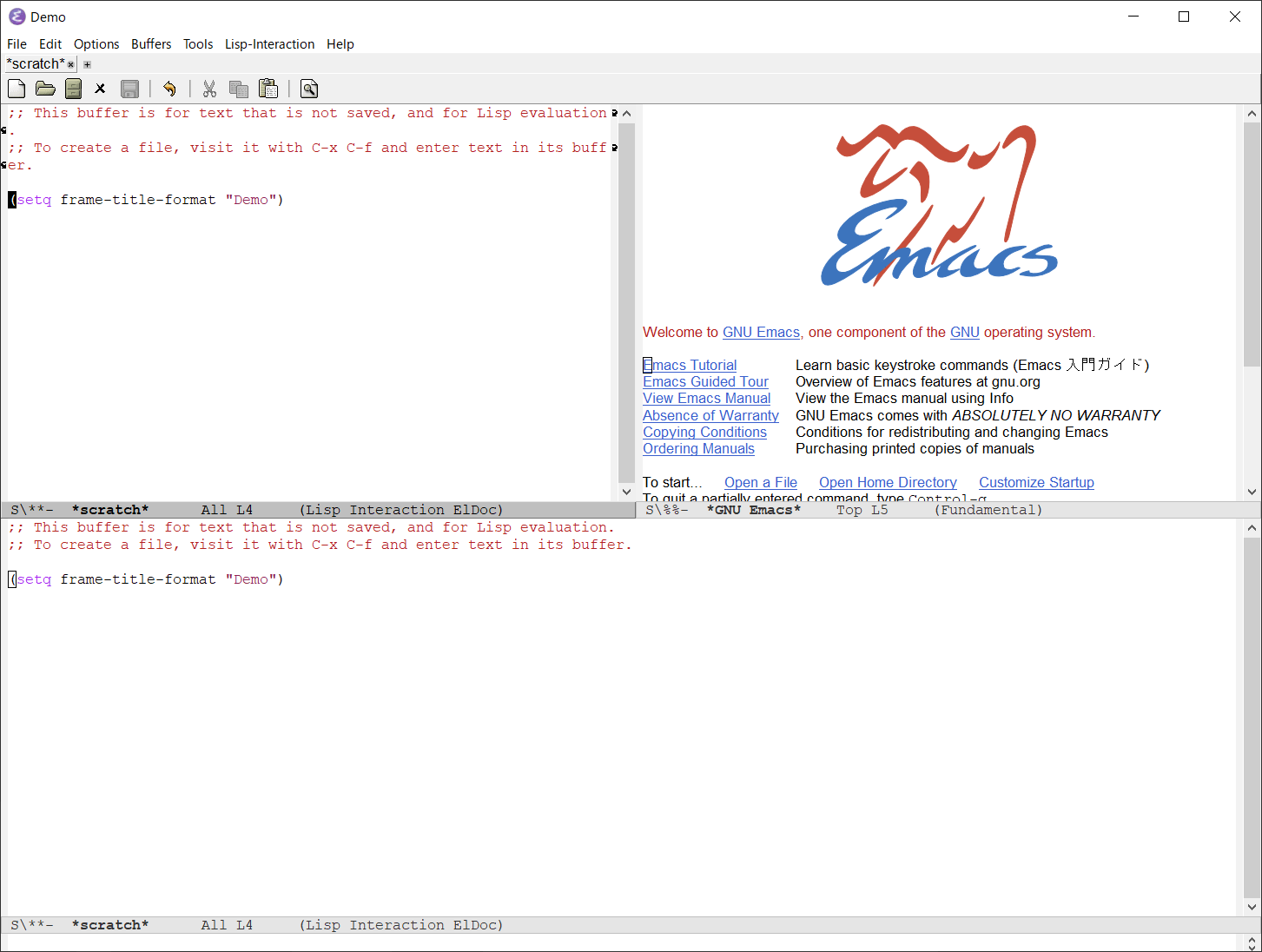This screenshot has width=1262, height=952.
Task: Click the "Top" position indicator in mode line
Action: pyautogui.click(x=849, y=510)
